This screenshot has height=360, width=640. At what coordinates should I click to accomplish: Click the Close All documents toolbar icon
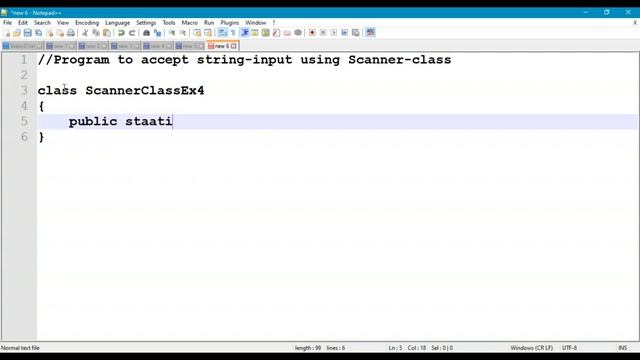(x=60, y=33)
